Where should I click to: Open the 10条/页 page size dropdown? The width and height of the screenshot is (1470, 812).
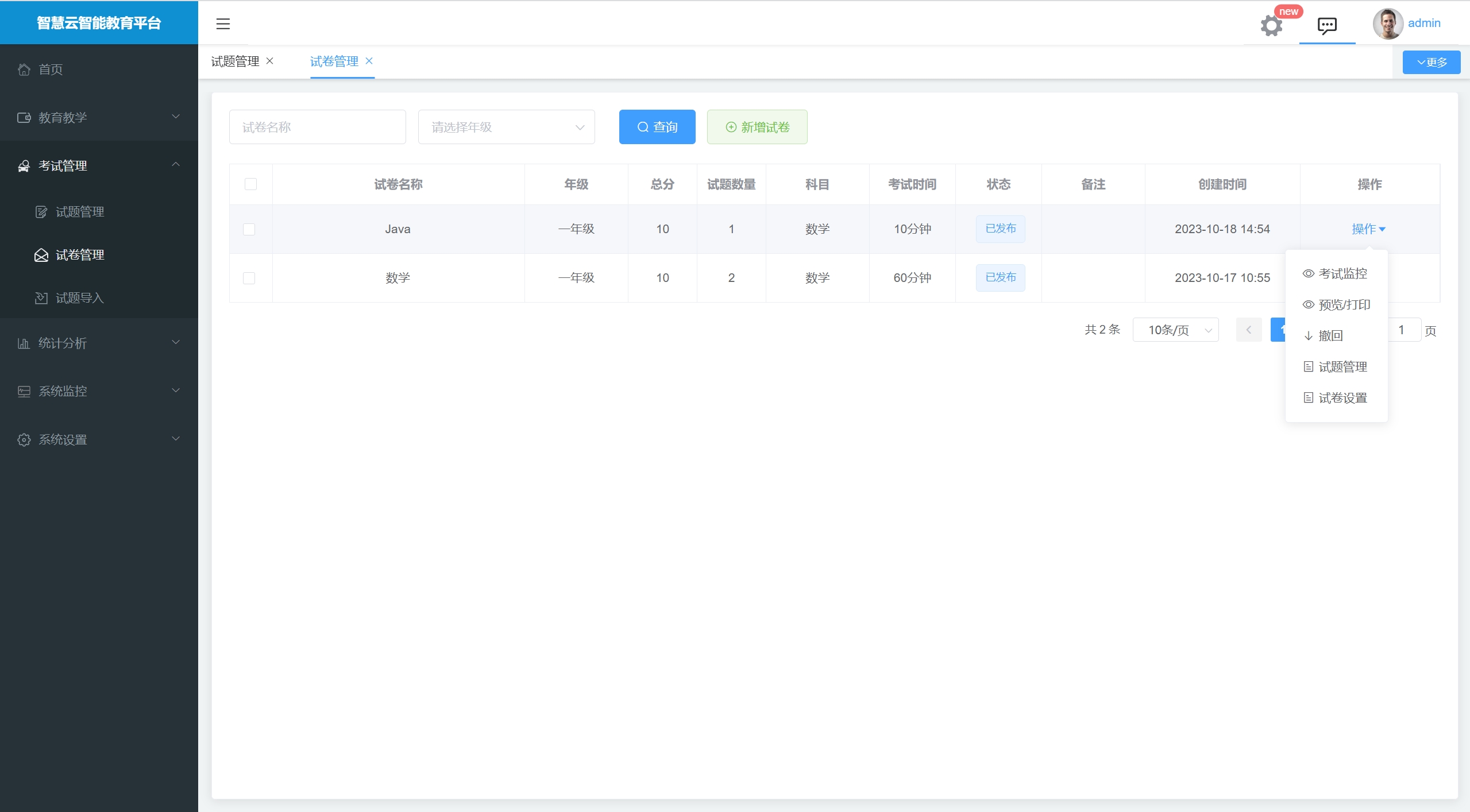pos(1175,330)
